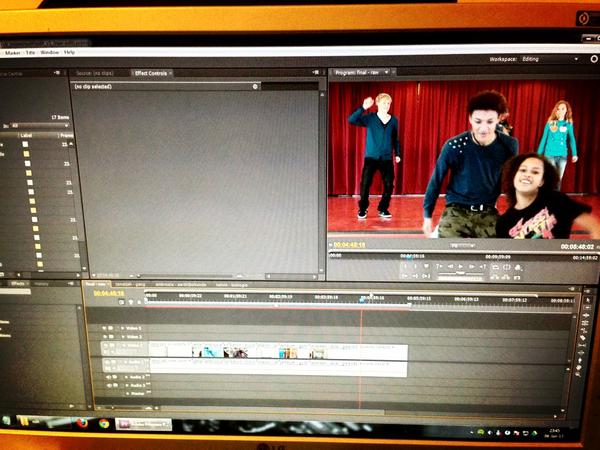Open the Effect Controls panel menu icon
The height and width of the screenshot is (450, 600).
click(316, 72)
